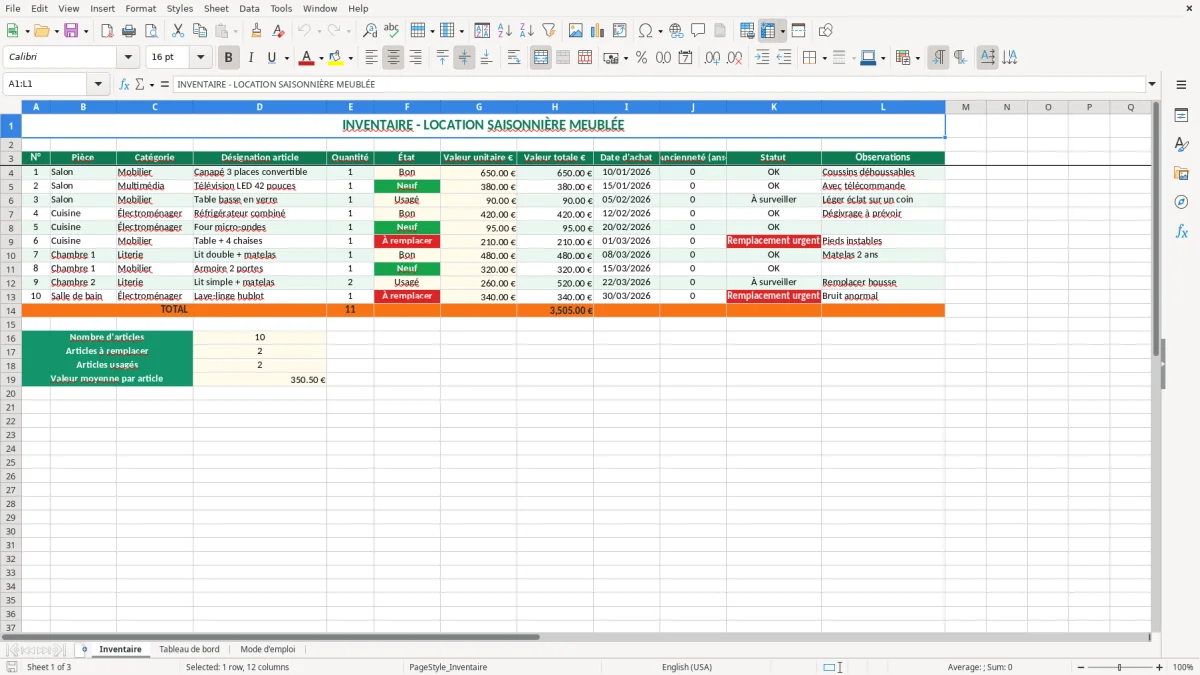Open the Format menu
This screenshot has height=675, width=1200.
tap(140, 8)
